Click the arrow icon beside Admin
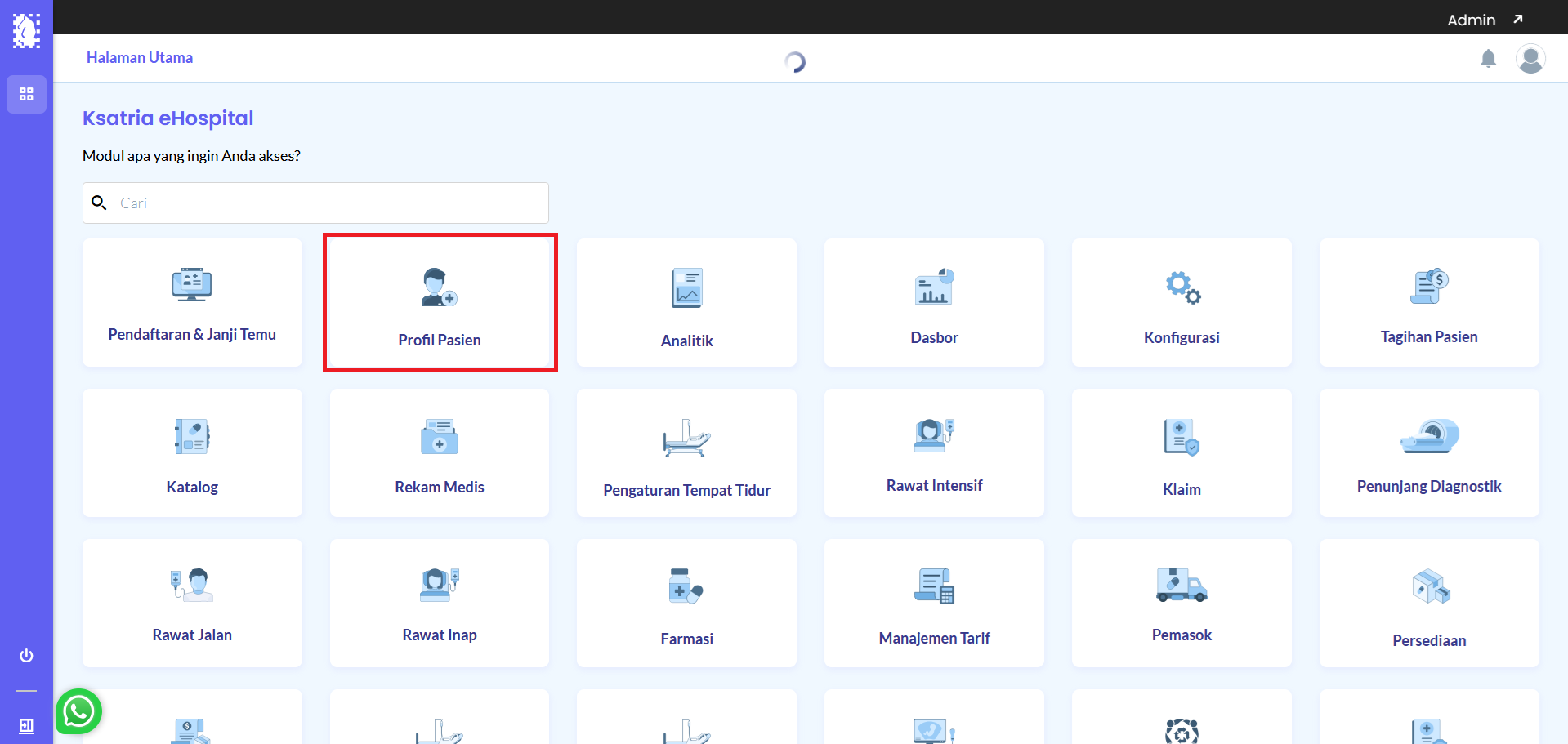1568x744 pixels. [1518, 19]
